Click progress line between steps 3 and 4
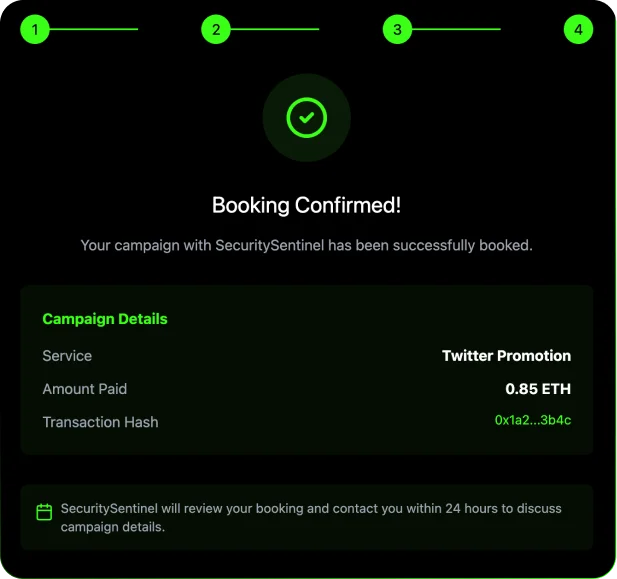 click(x=456, y=30)
